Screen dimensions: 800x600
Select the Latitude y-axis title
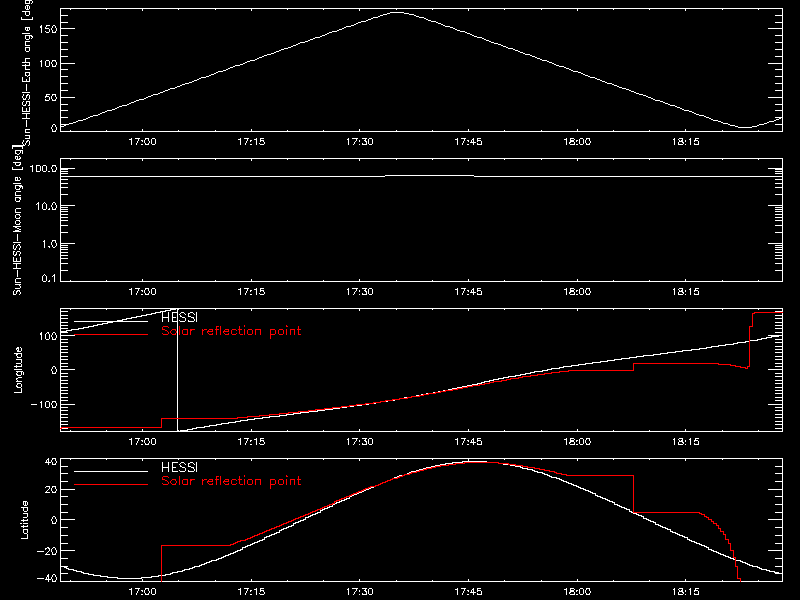point(24,520)
